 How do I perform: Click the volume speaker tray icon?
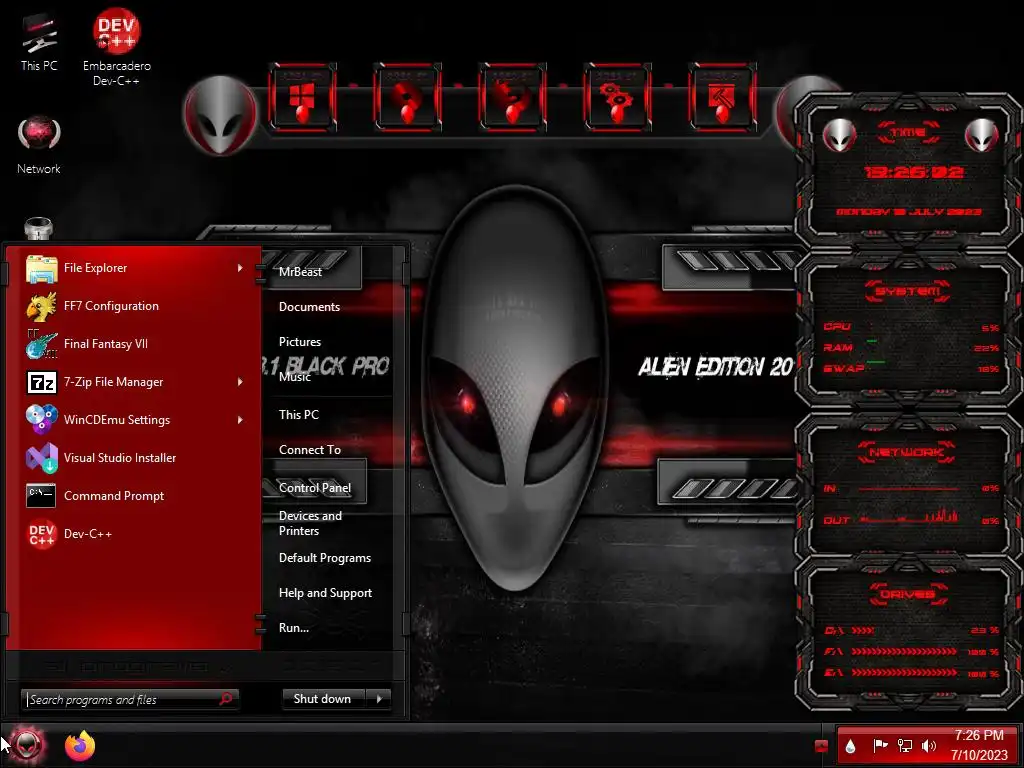(x=929, y=746)
